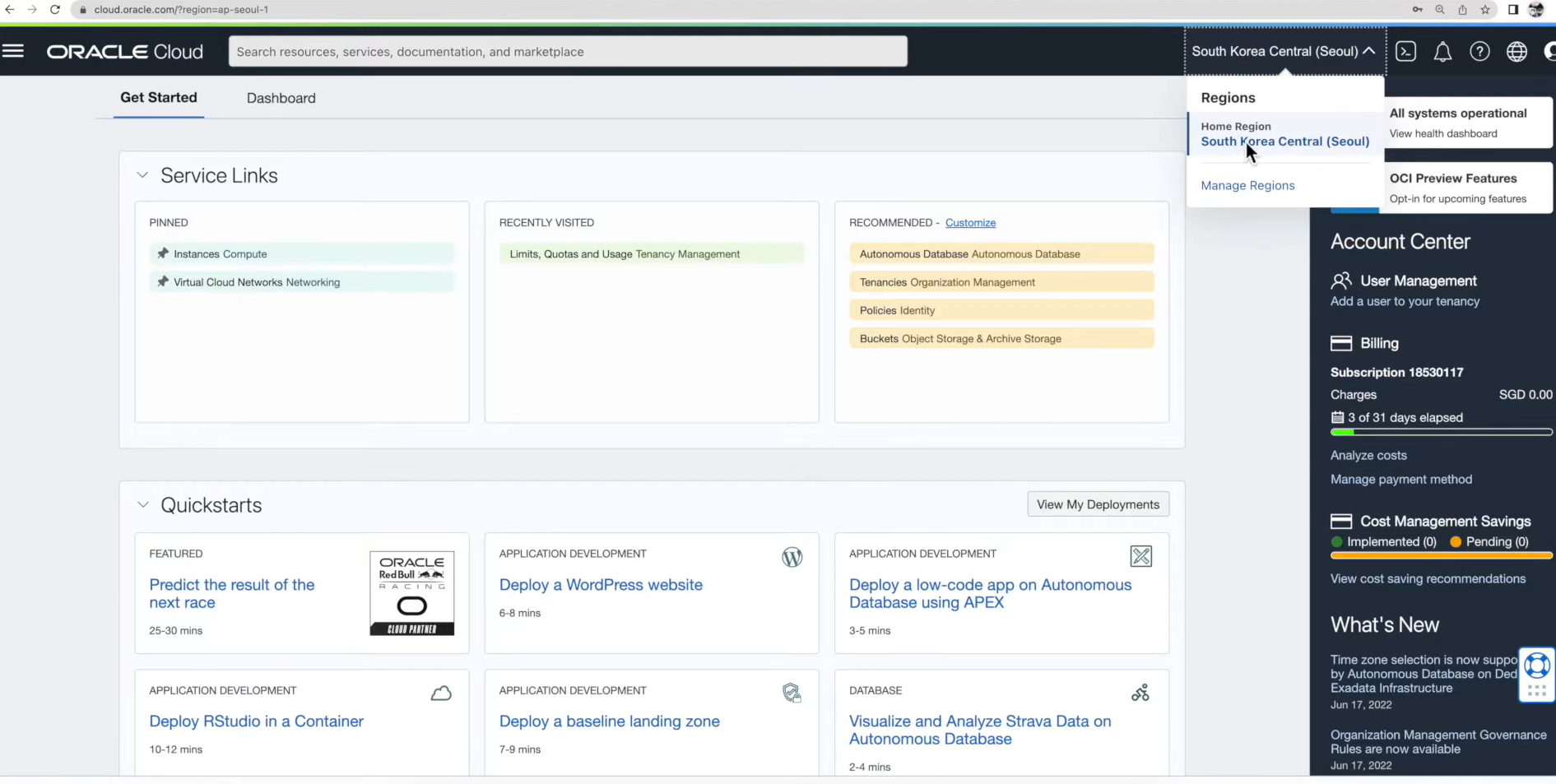
Task: Bookmark this page with the star icon
Action: coord(1485,10)
